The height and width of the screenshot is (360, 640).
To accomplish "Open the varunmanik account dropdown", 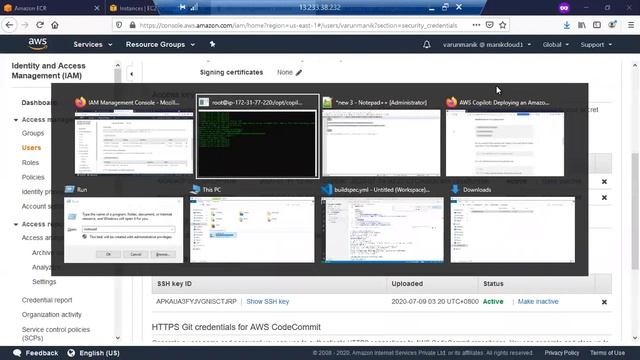I will (487, 44).
